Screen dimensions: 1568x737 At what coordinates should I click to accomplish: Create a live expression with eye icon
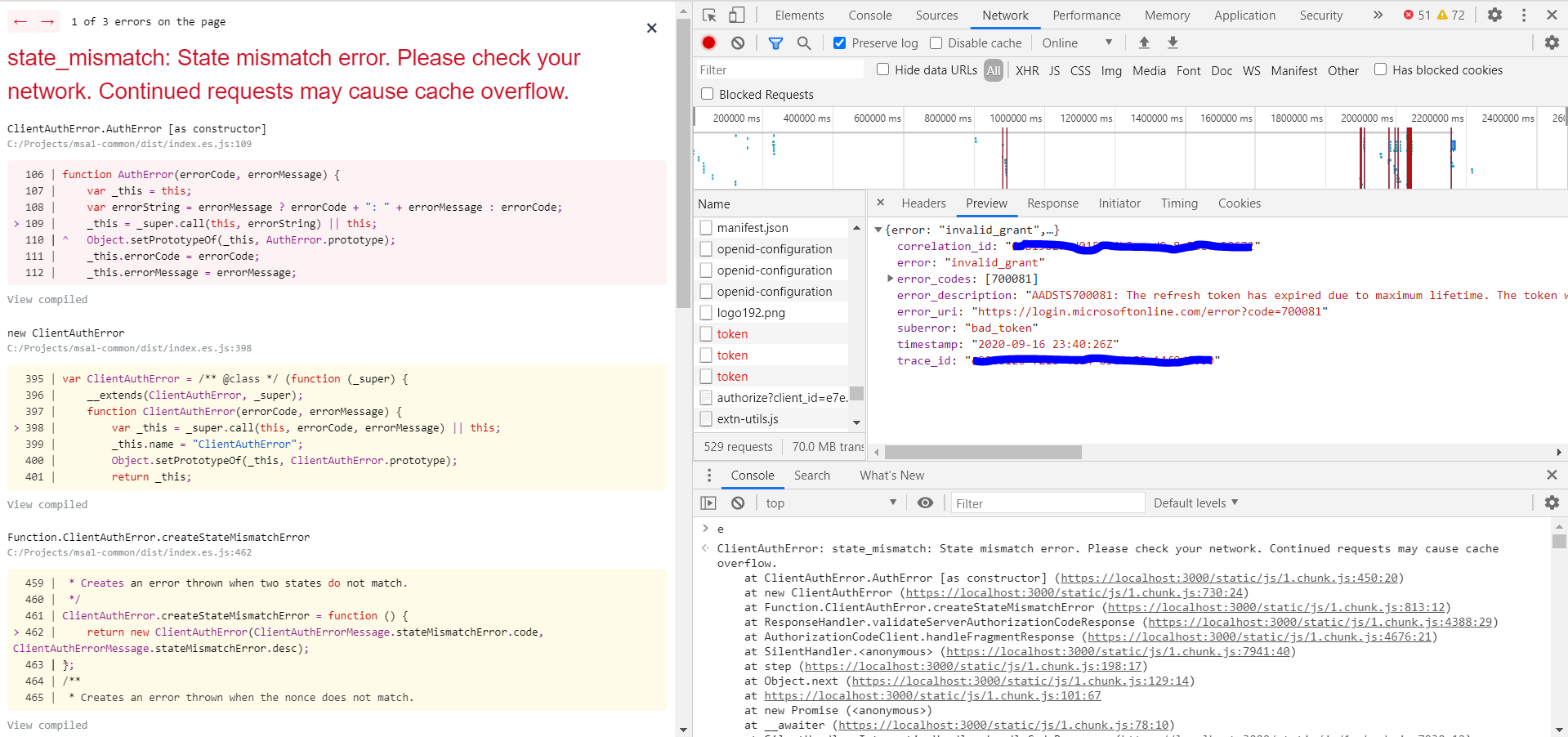click(925, 502)
